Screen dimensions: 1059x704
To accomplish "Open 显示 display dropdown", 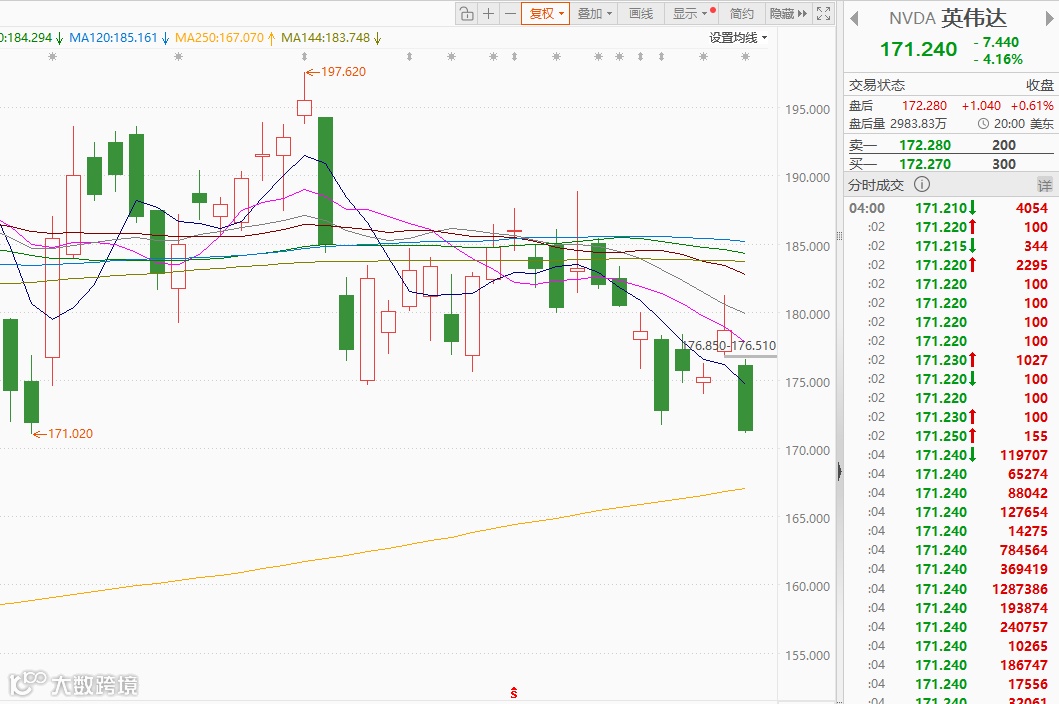I will [x=691, y=14].
